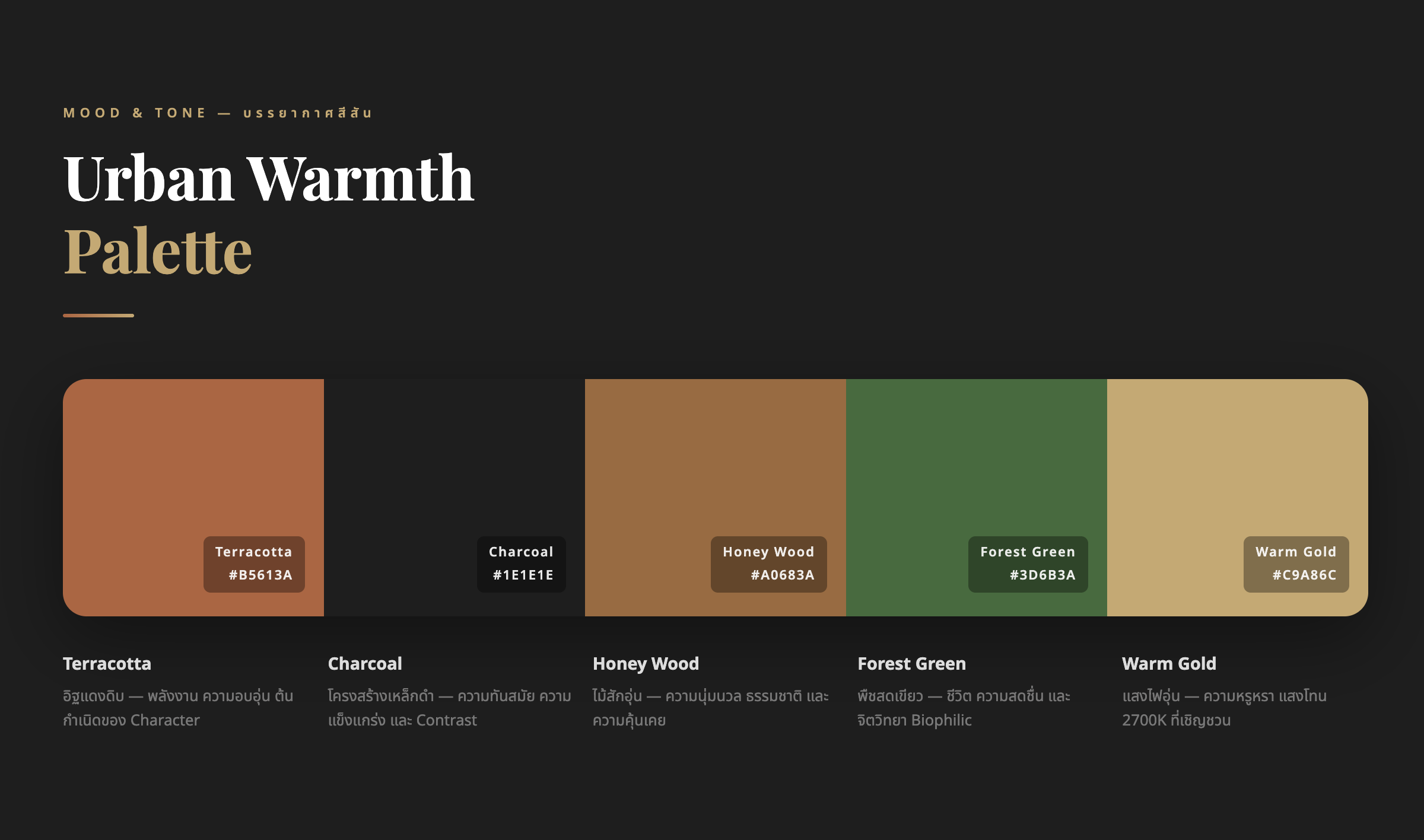Viewport: 1424px width, 840px height.
Task: Click the Forest Green caption heading
Action: coord(911,663)
